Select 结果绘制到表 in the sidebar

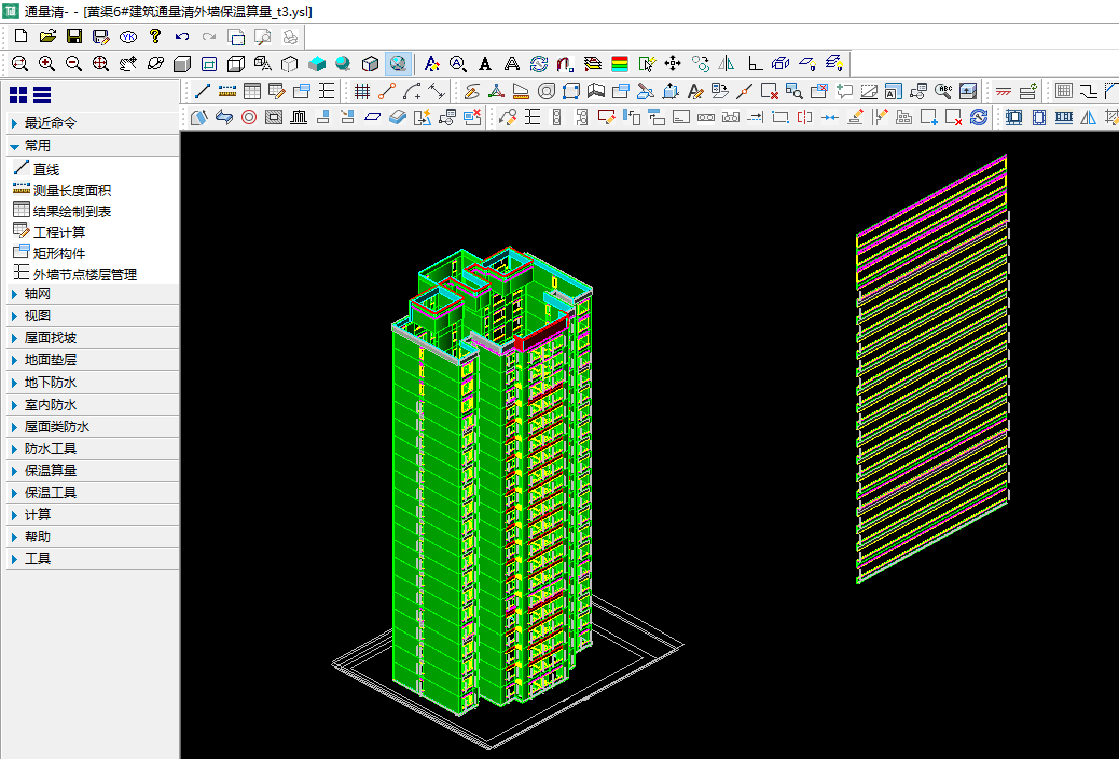pyautogui.click(x=62, y=211)
